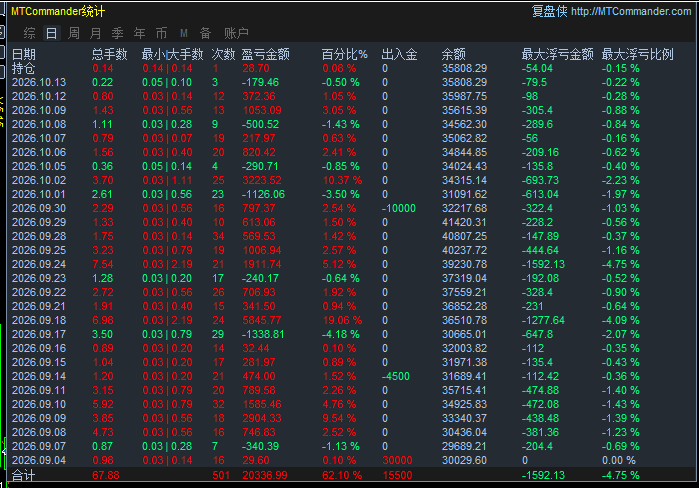The height and width of the screenshot is (488, 699).
Task: Switch to the 年 yearly tab
Action: pyautogui.click(x=140, y=33)
